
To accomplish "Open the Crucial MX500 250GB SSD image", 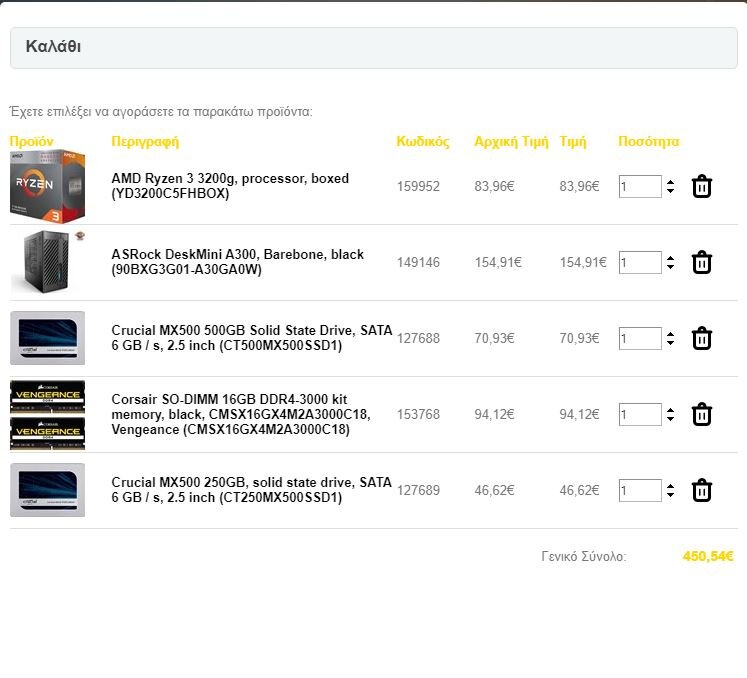I will tap(47, 490).
